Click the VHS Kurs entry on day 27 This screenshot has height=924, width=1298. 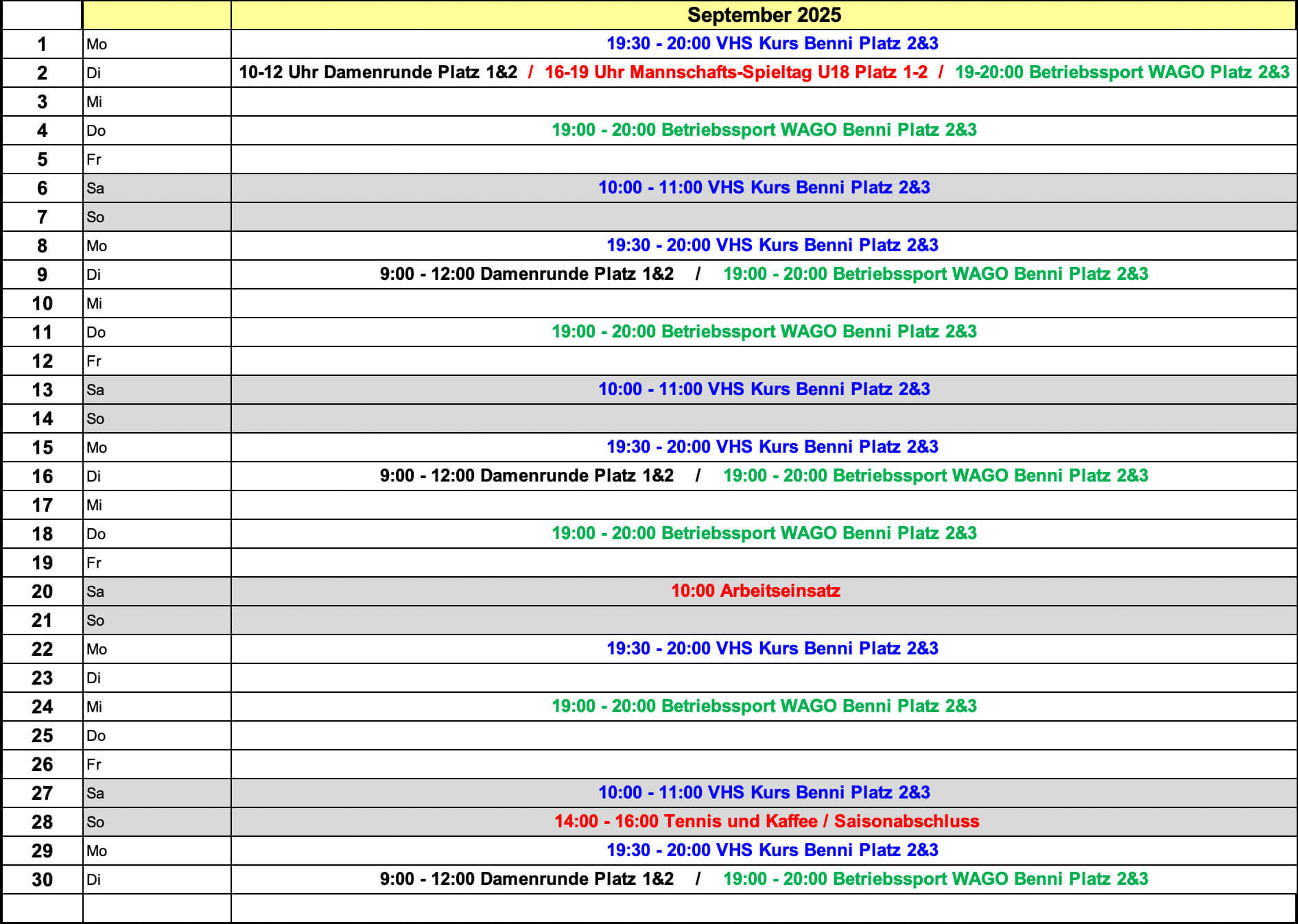(x=764, y=792)
